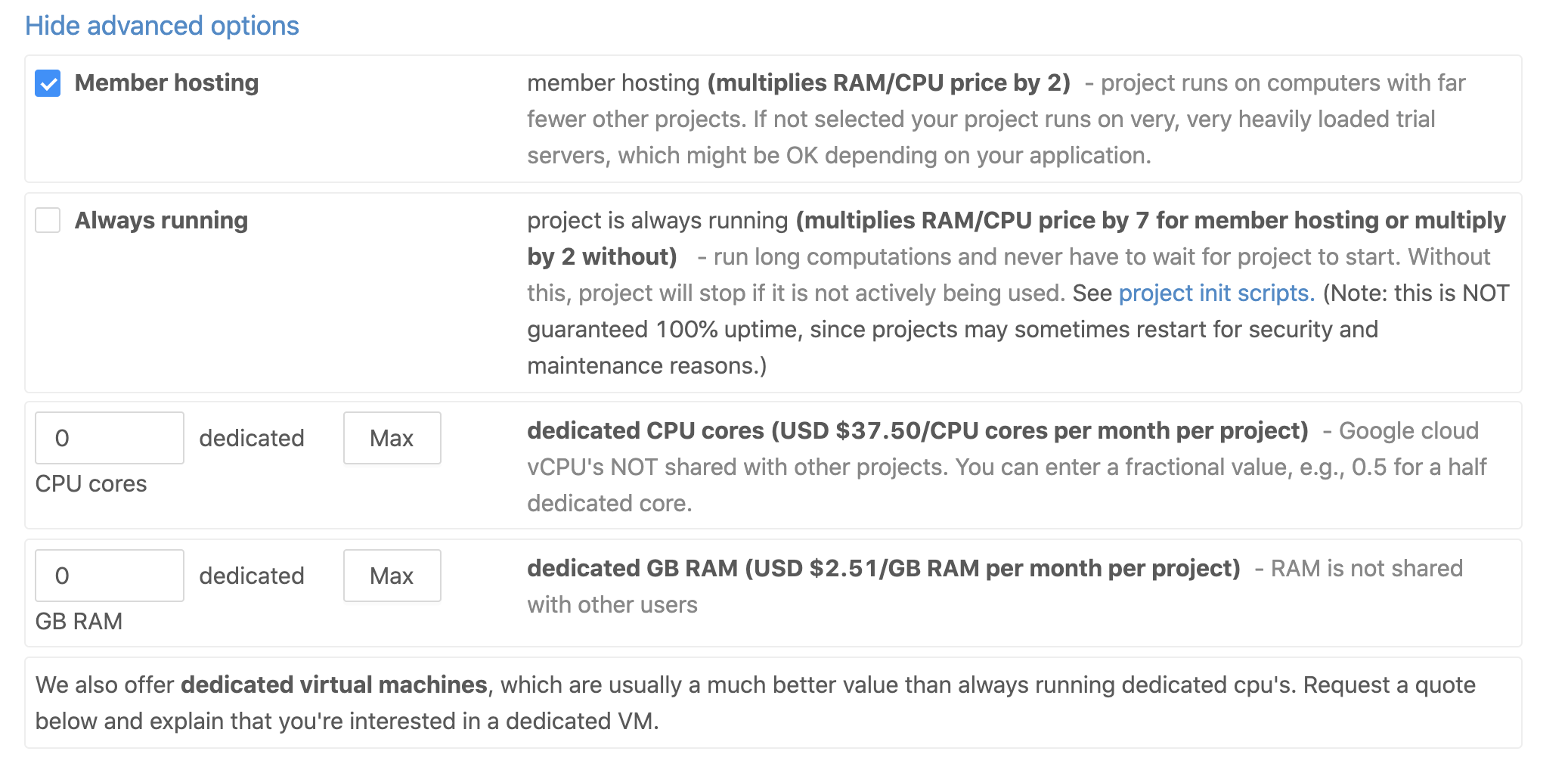Click the "GB RAM" unit label
Viewport: 1568px width, 773px height.
(79, 621)
